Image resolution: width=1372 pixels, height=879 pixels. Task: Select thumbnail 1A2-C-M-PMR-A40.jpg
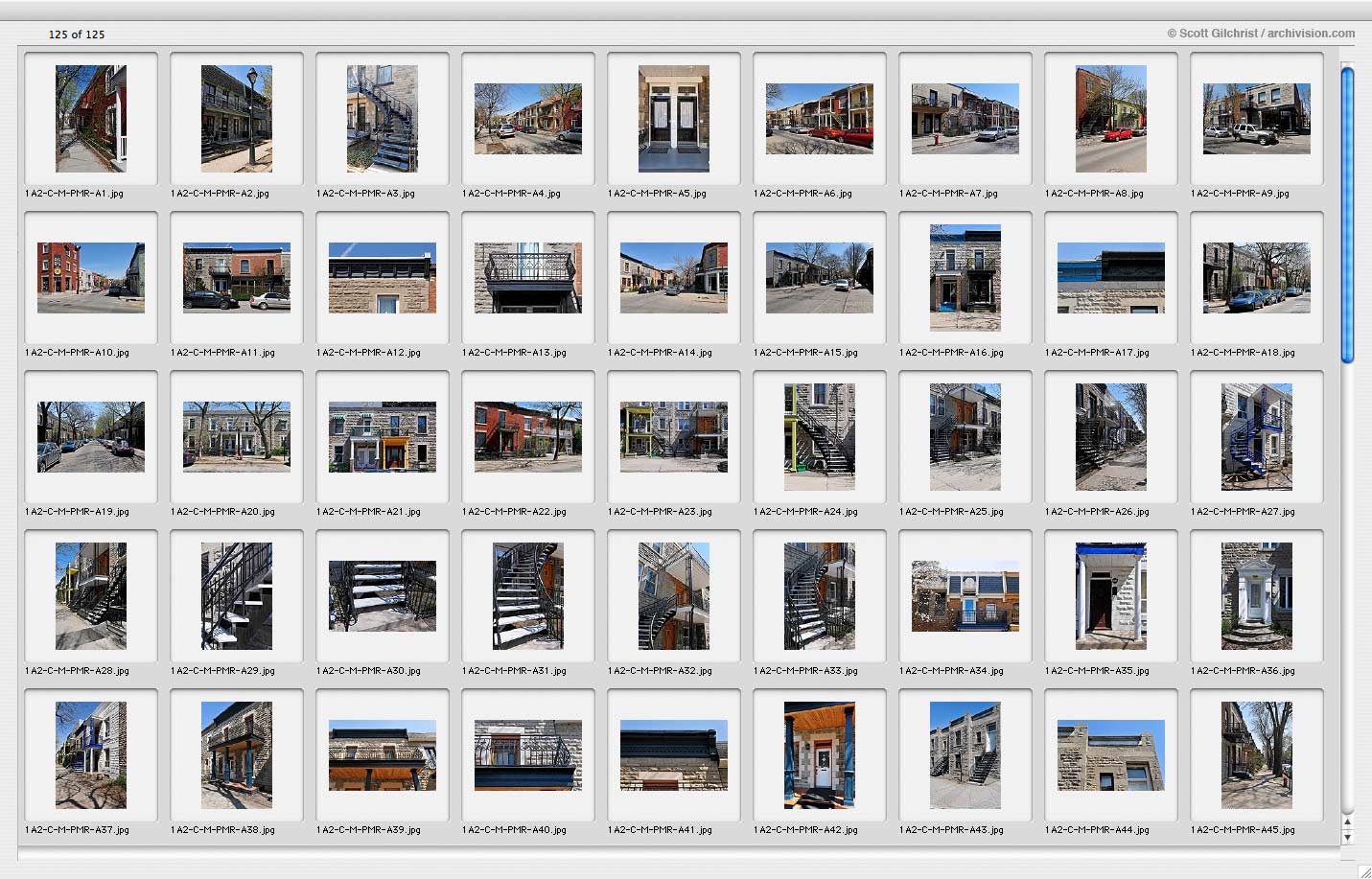pos(528,755)
